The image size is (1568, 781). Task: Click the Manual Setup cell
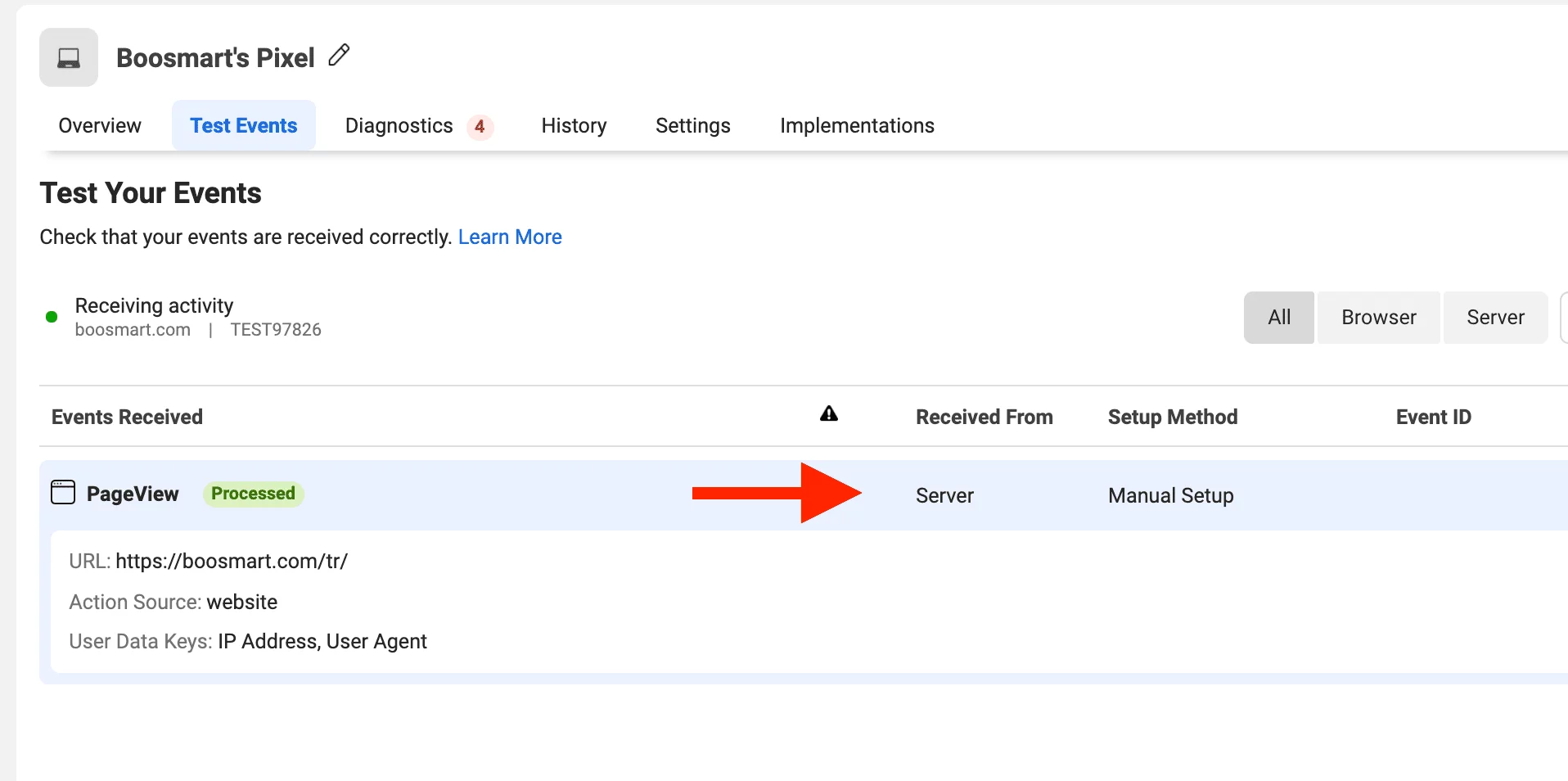(1171, 495)
